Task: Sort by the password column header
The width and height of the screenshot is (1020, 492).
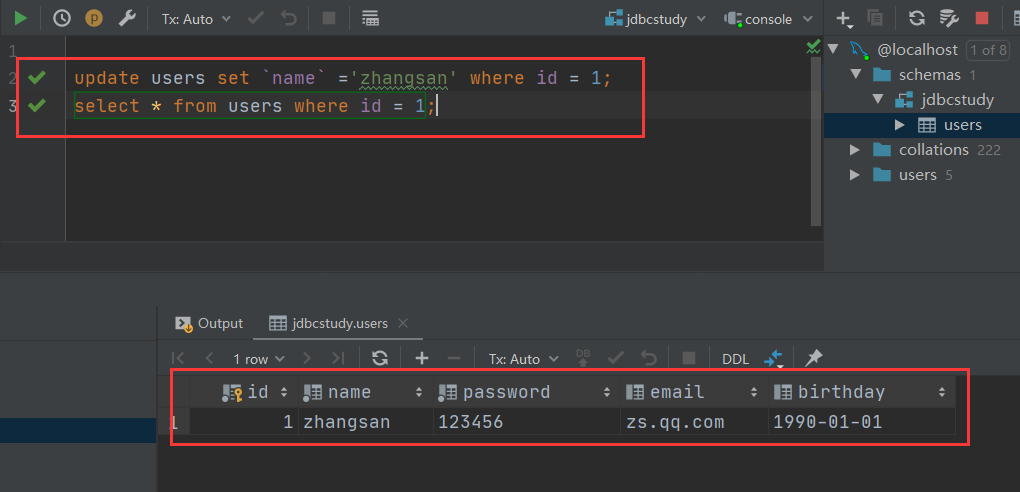Action: pyautogui.click(x=526, y=392)
